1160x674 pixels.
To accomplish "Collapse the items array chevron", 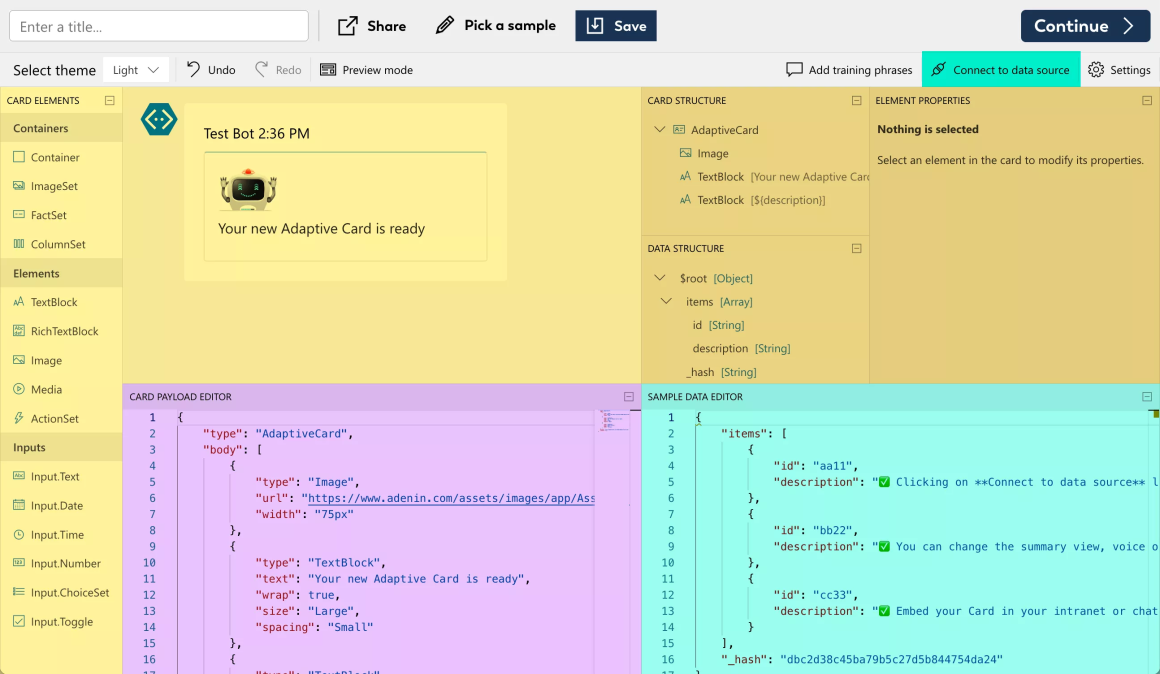I will click(666, 301).
